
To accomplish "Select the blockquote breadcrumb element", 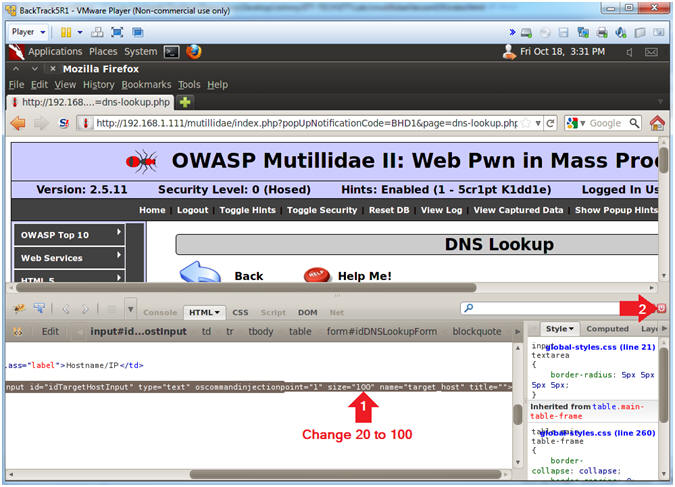I will coord(477,332).
